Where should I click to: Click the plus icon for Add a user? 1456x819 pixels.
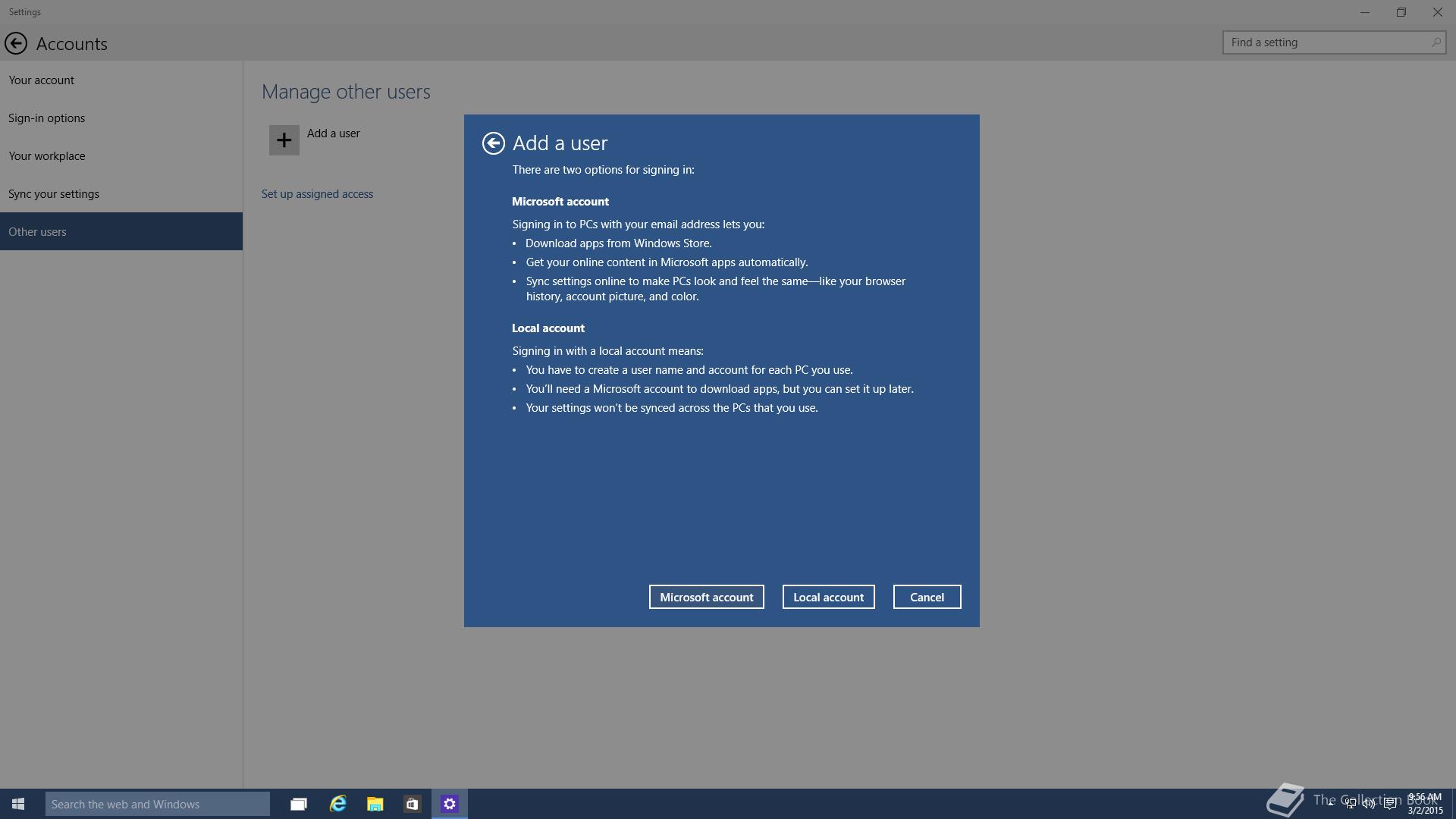[284, 140]
